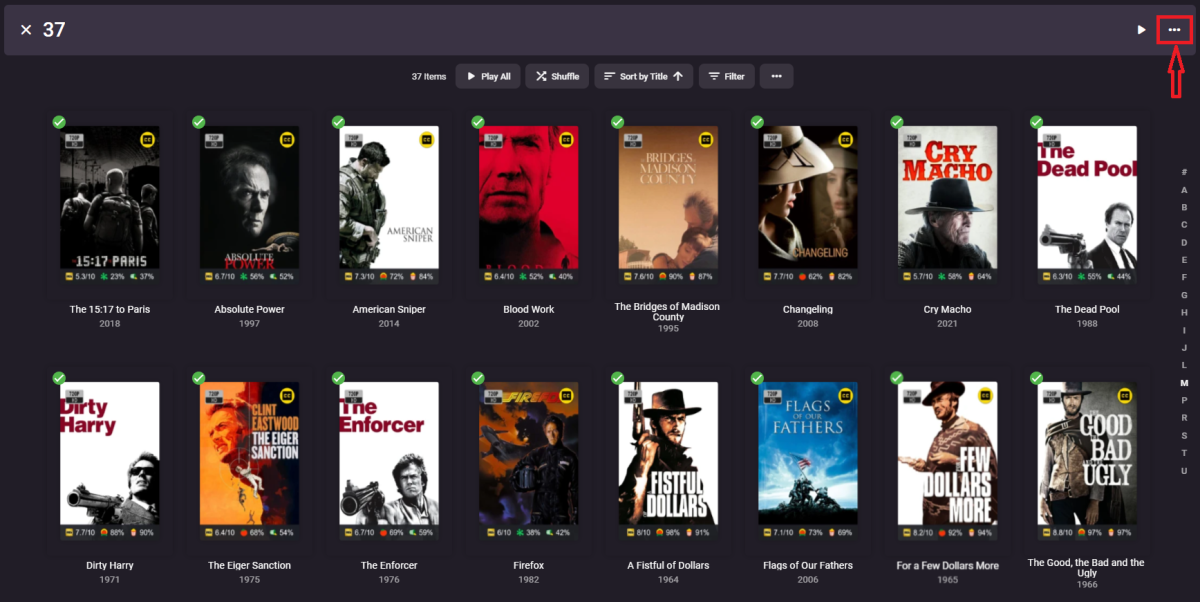Jump to letter G in index
1200x602 pixels.
tap(1184, 295)
